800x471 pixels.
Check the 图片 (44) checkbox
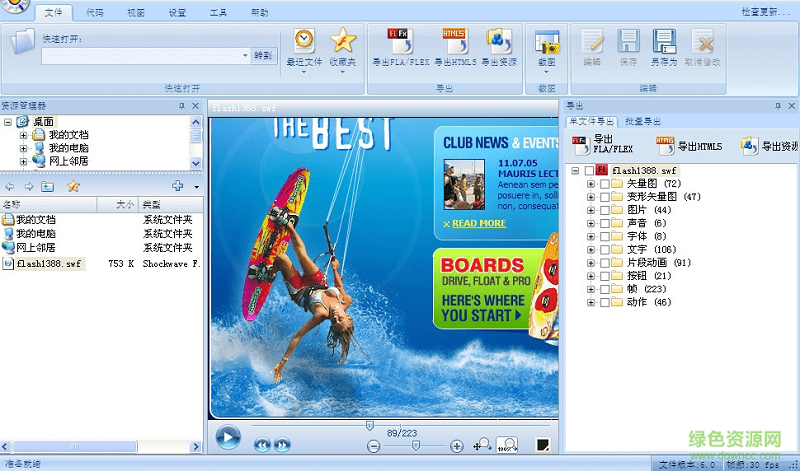click(605, 211)
